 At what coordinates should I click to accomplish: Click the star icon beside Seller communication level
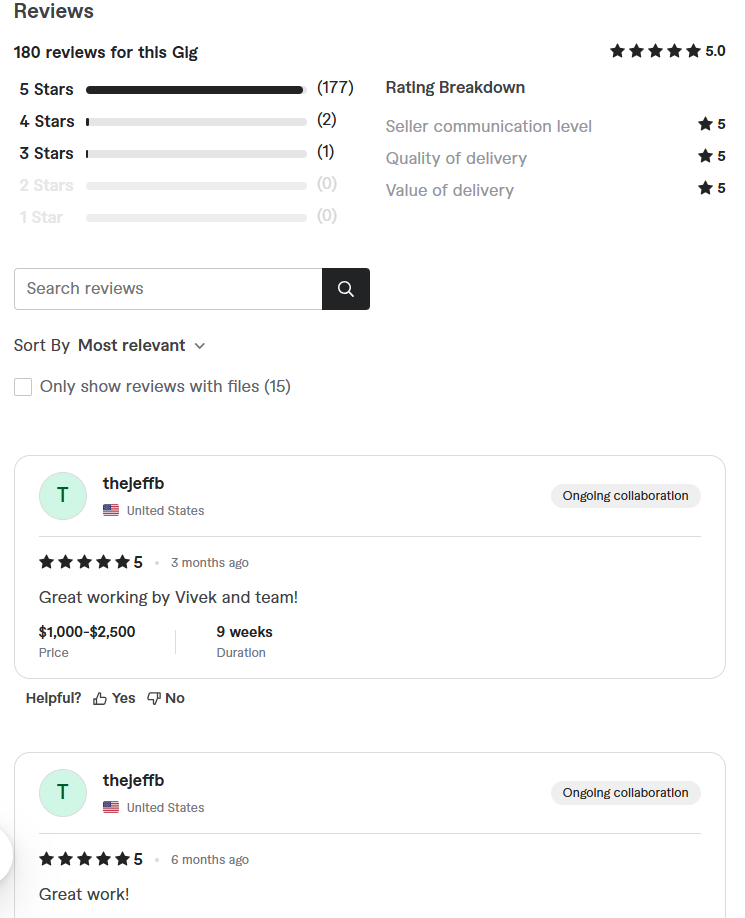point(705,124)
